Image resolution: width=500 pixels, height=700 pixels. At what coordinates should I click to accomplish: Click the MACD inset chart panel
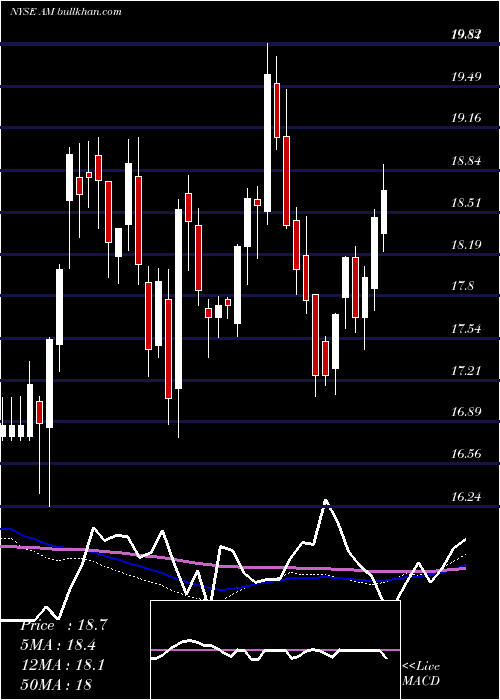[x=275, y=650]
